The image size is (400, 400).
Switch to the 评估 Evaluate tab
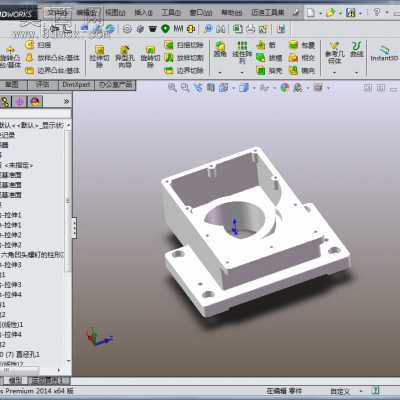[43, 85]
